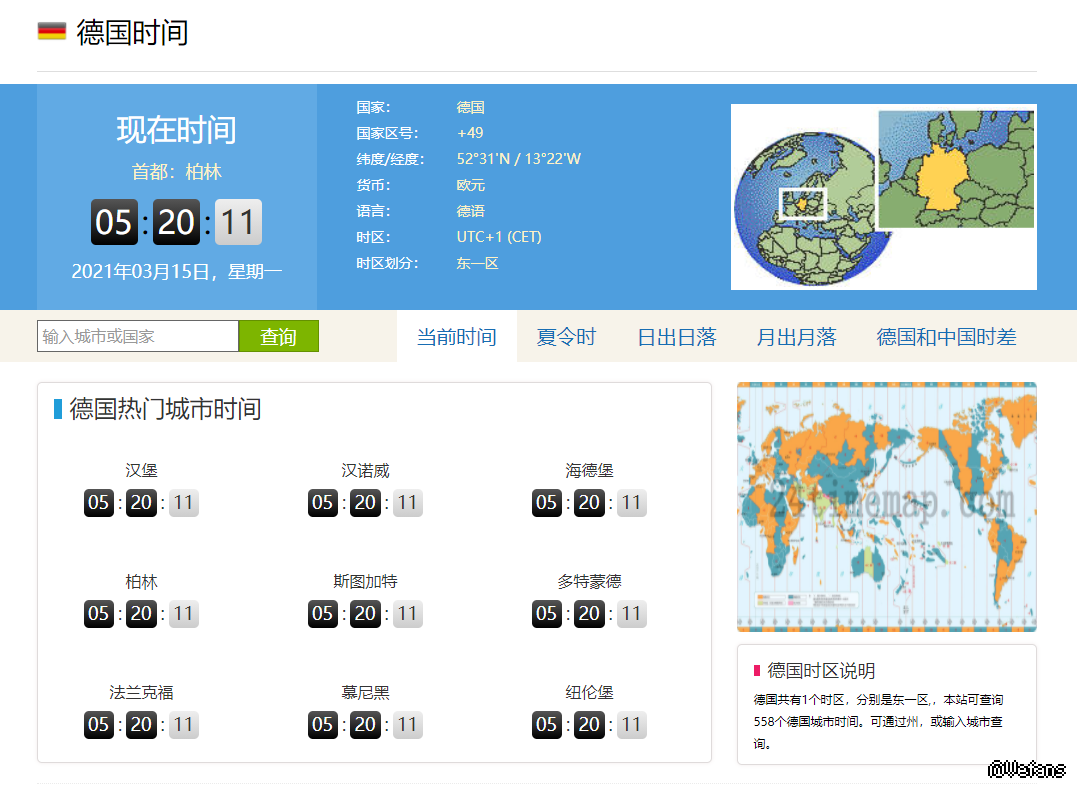Viewport: 1077px width, 790px height.
Task: Open the 德国和中国时差 tab
Action: [946, 337]
